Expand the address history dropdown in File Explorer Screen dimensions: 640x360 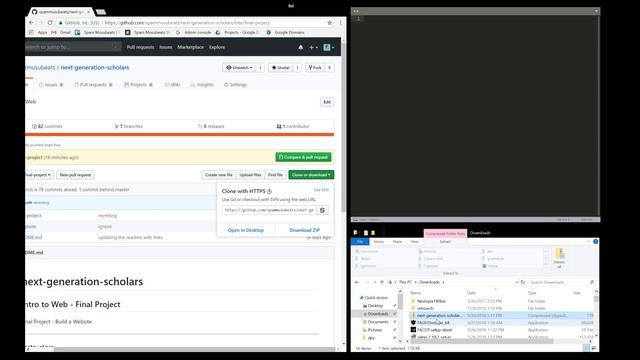(x=517, y=282)
